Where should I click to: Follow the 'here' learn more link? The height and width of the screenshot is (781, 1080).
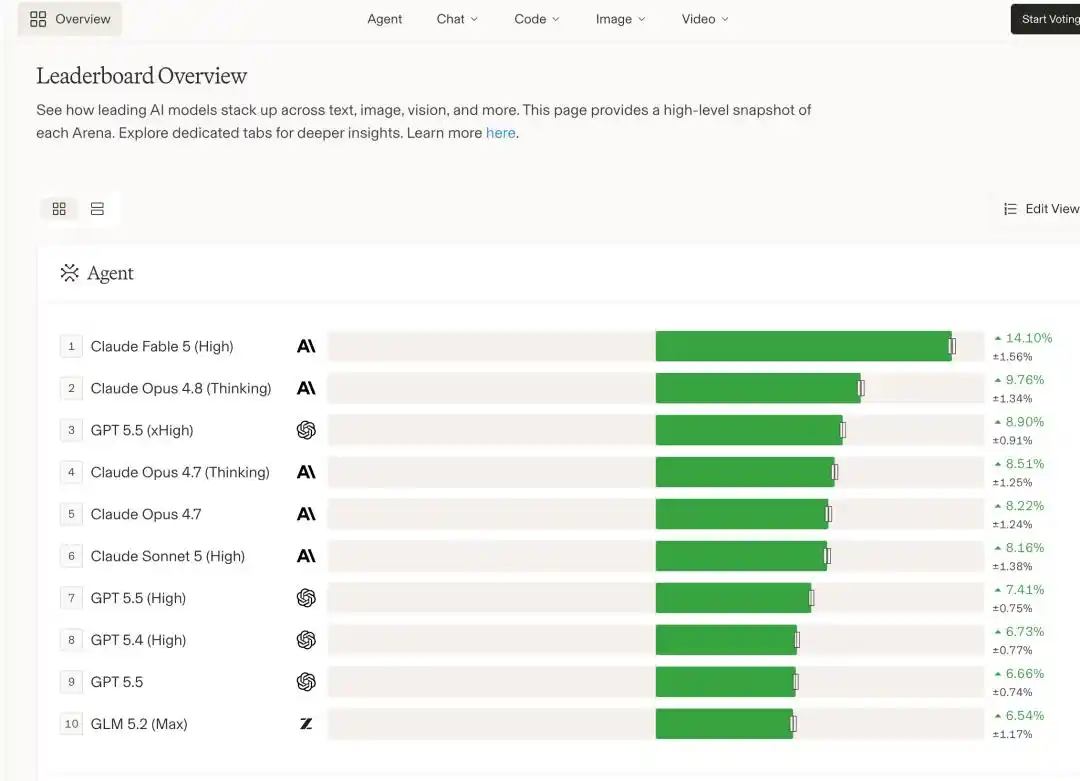click(x=500, y=133)
